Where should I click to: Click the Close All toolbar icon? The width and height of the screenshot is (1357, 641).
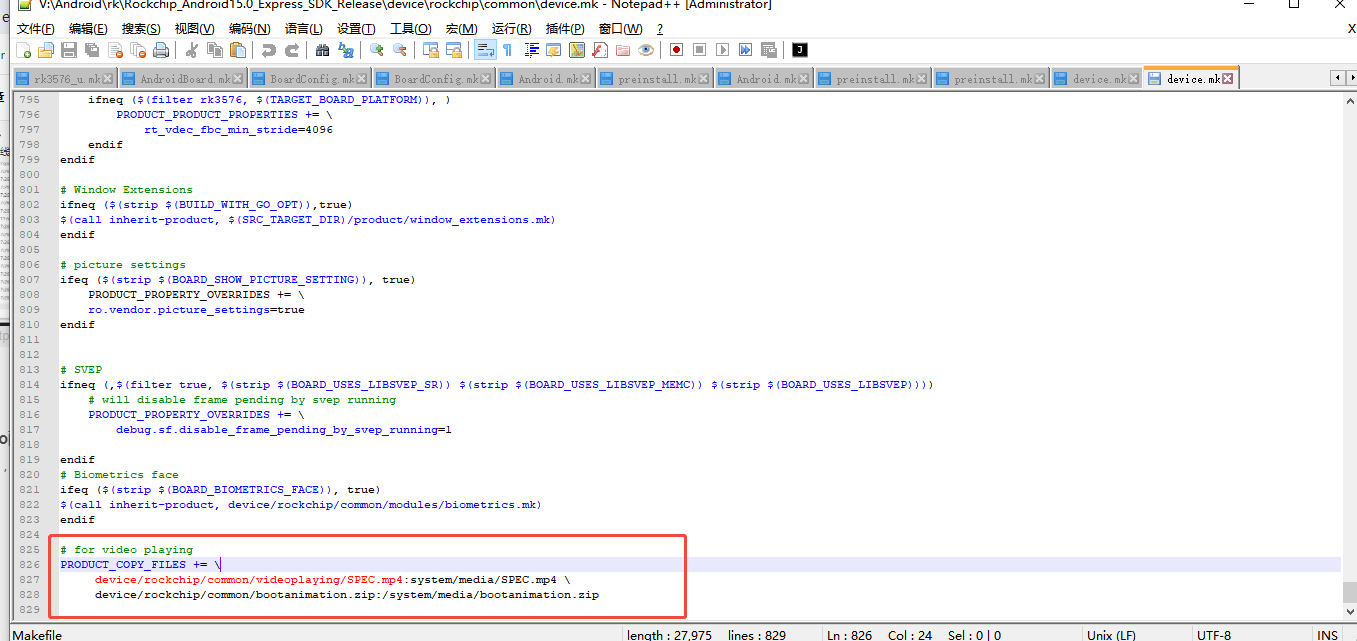(x=138, y=50)
